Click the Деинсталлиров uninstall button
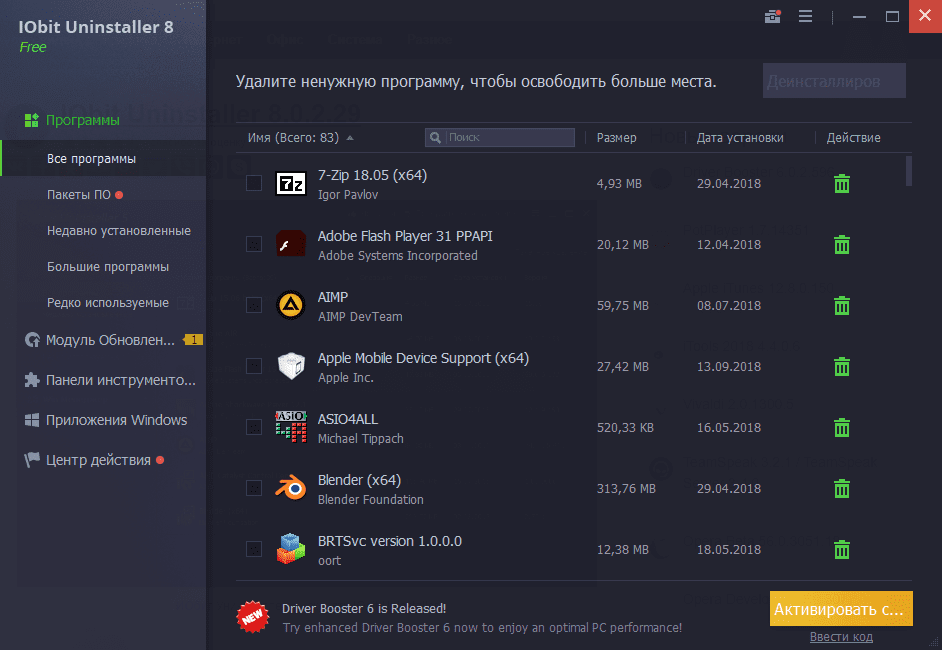The height and width of the screenshot is (650, 942). pyautogui.click(x=834, y=81)
